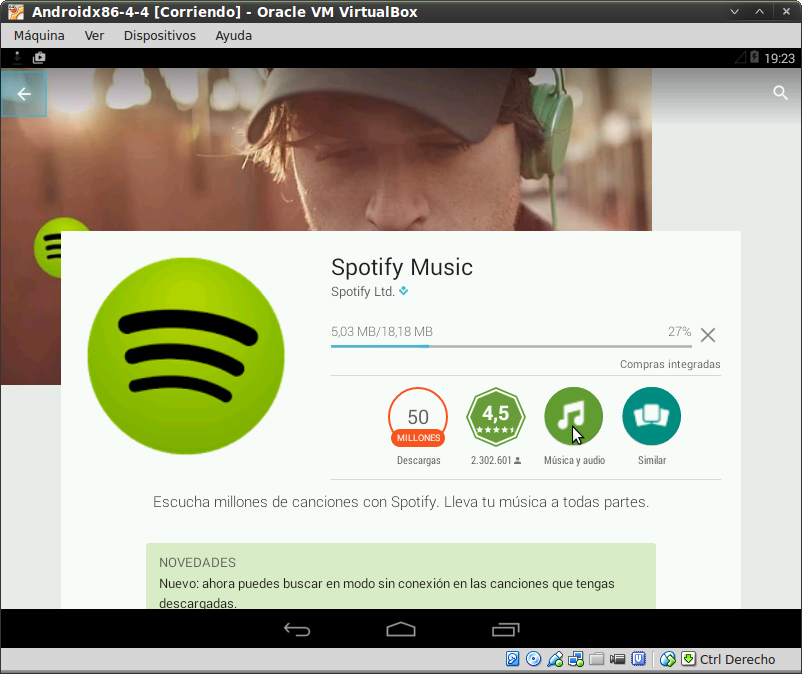Click the optical disc status bar icon
802x674 pixels.
click(533, 659)
